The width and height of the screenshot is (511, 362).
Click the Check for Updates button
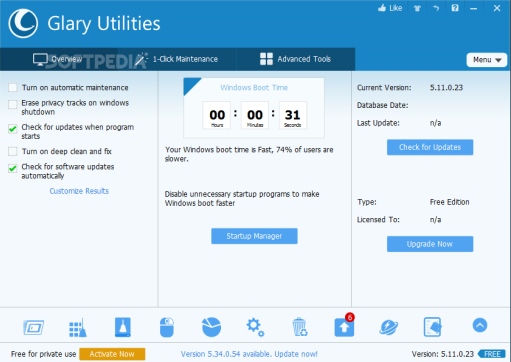[430, 147]
